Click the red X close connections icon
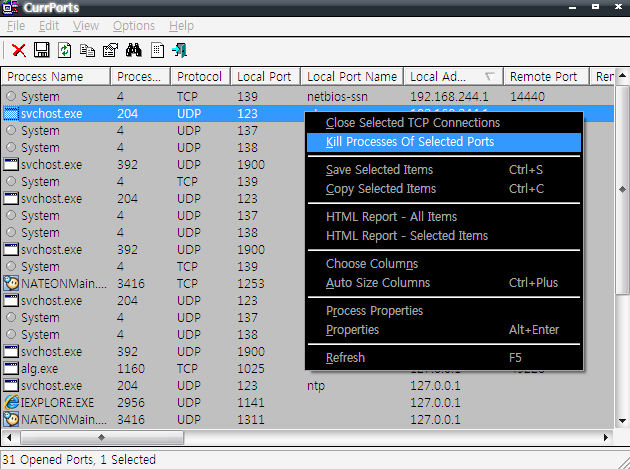This screenshot has height=469, width=630. pos(18,50)
